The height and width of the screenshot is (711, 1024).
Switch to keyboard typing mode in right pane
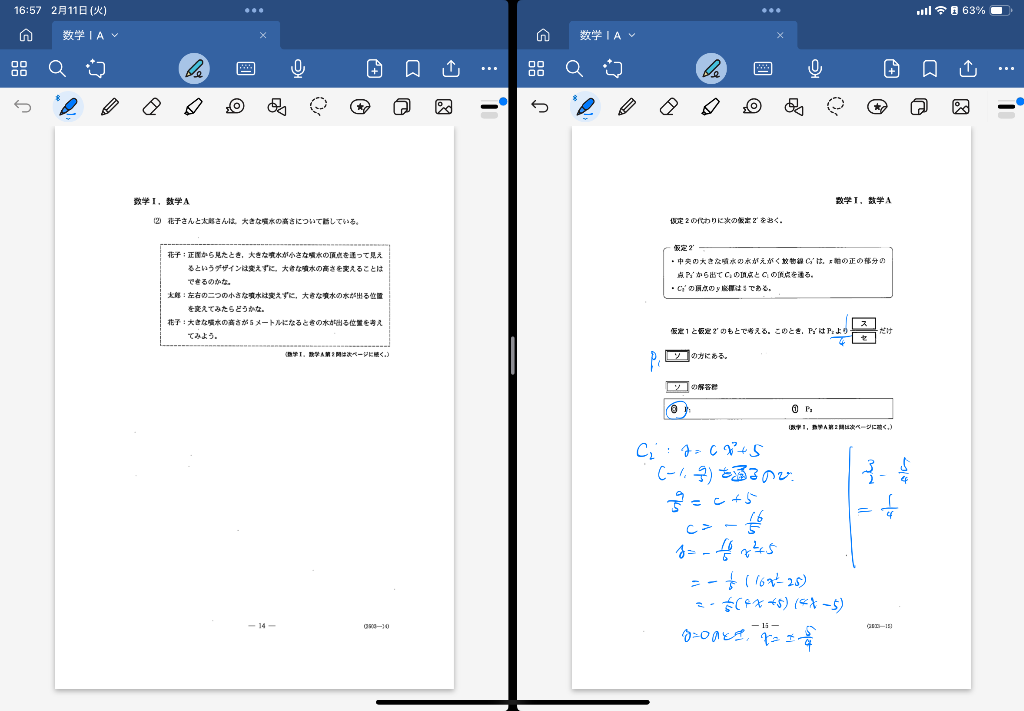763,69
